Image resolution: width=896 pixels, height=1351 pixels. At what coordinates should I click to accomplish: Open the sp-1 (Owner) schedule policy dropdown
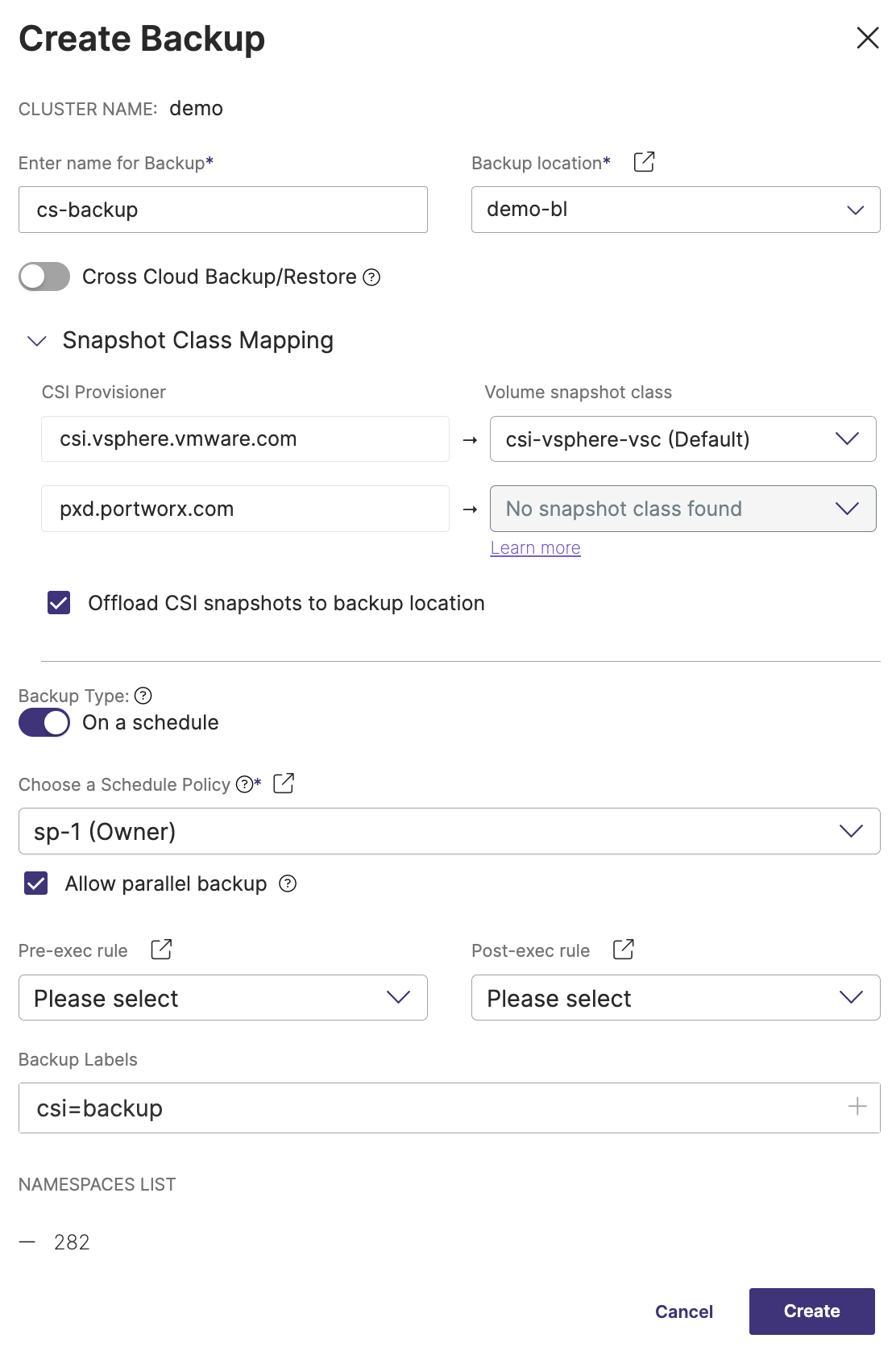tap(449, 831)
